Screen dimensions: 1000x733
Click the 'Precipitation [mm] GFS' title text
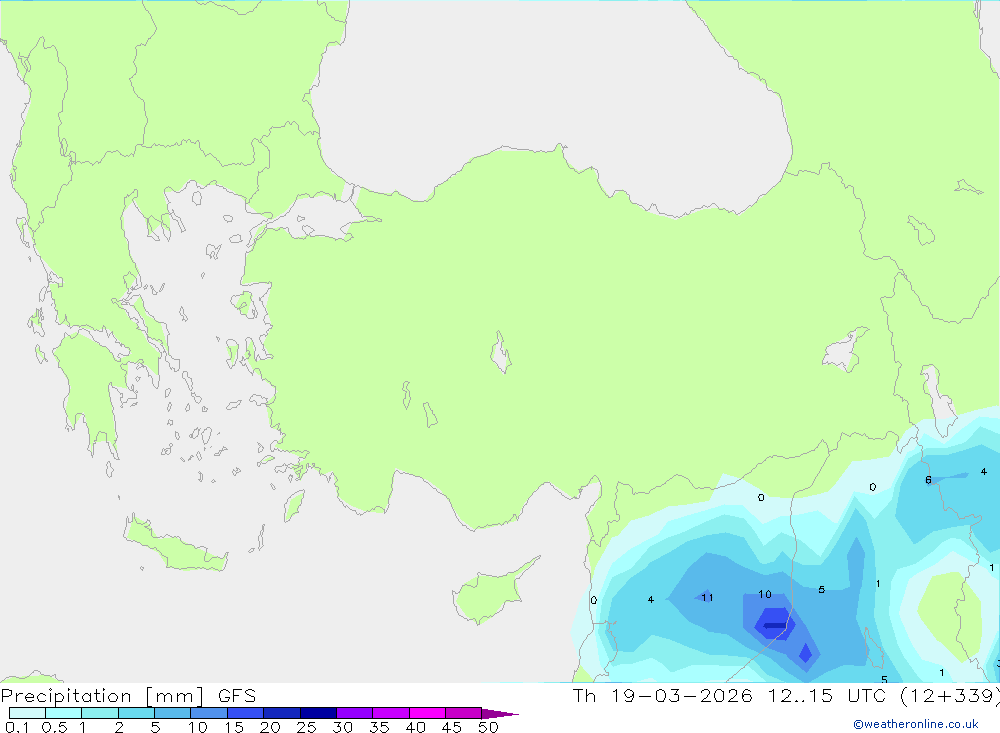(128, 696)
